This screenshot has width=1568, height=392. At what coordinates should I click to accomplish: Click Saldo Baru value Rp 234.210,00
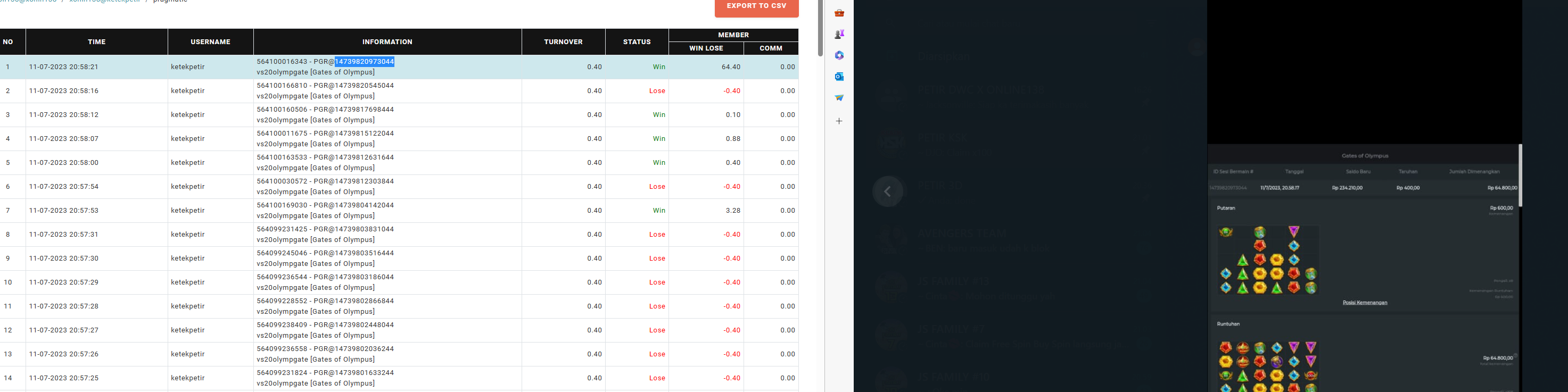(1349, 187)
